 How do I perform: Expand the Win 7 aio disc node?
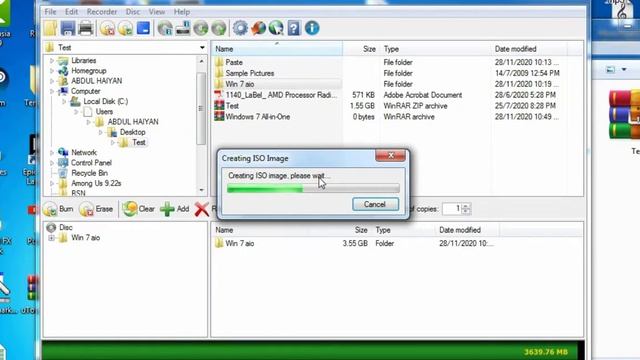click(x=51, y=238)
